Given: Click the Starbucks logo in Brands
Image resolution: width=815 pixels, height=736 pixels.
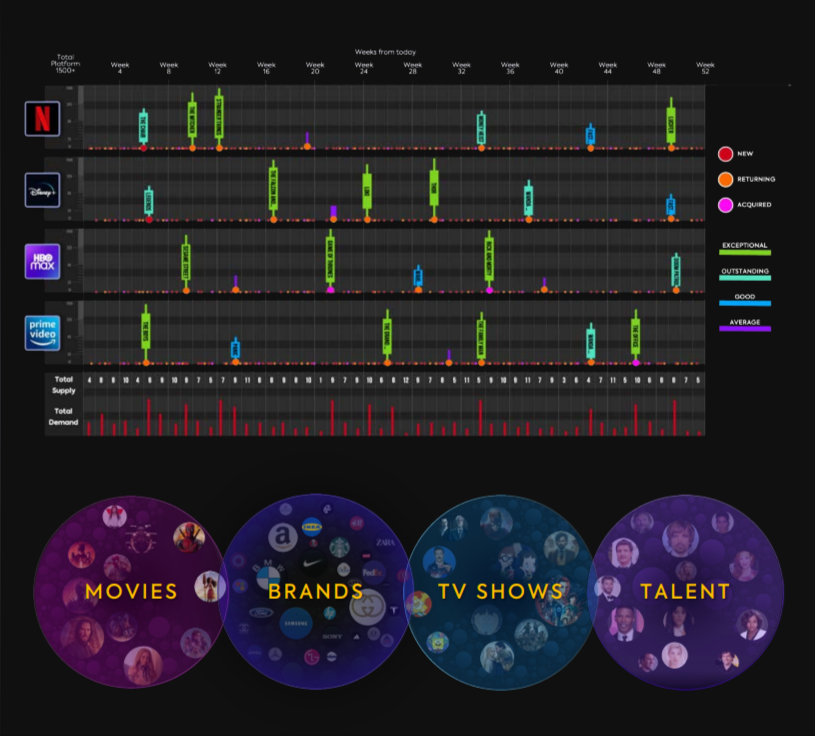Looking at the screenshot, I should click(339, 547).
